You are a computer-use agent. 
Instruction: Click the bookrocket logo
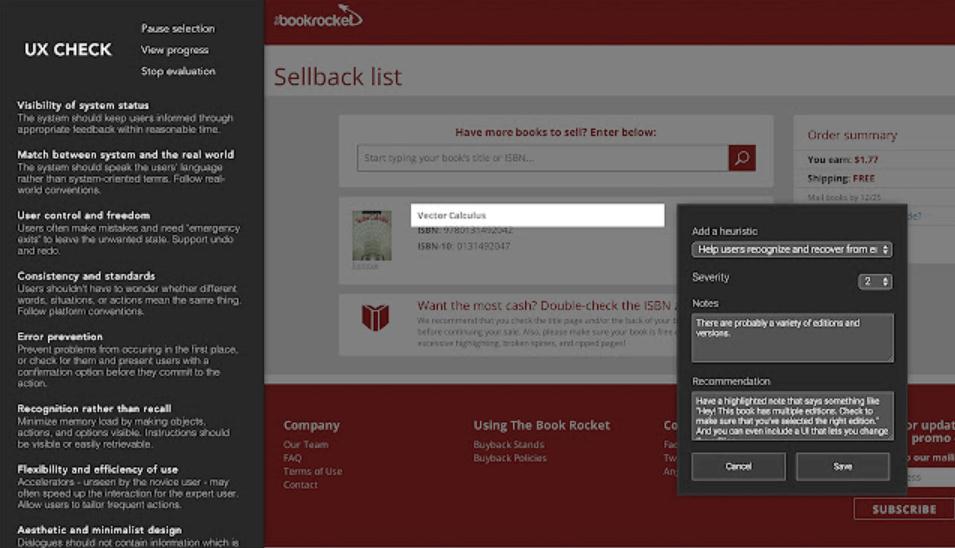pyautogui.click(x=318, y=16)
